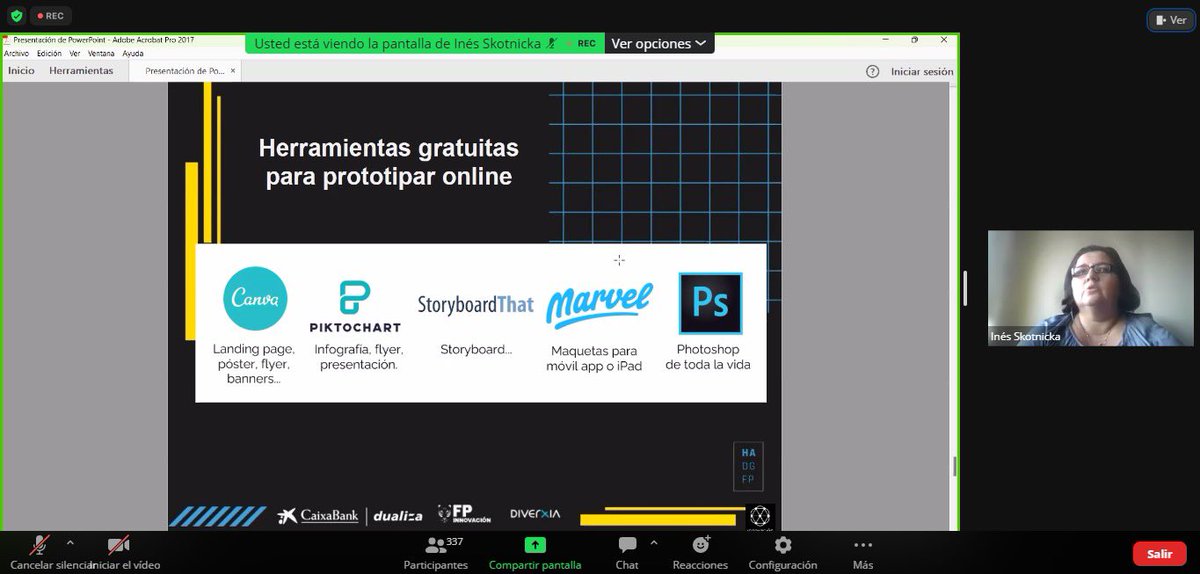Select the Presentación de PowerPoint document tab
1200x574 pixels.
coord(184,71)
